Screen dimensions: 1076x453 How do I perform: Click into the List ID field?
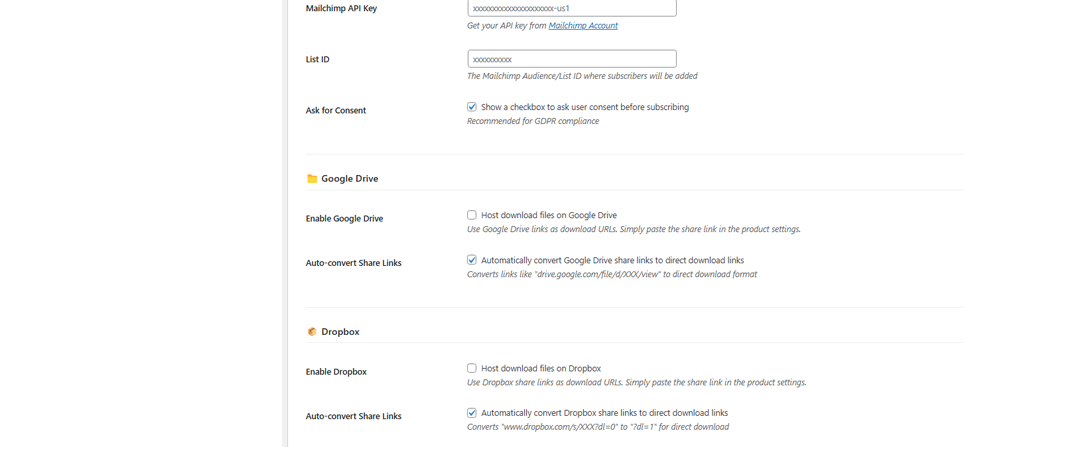point(571,59)
